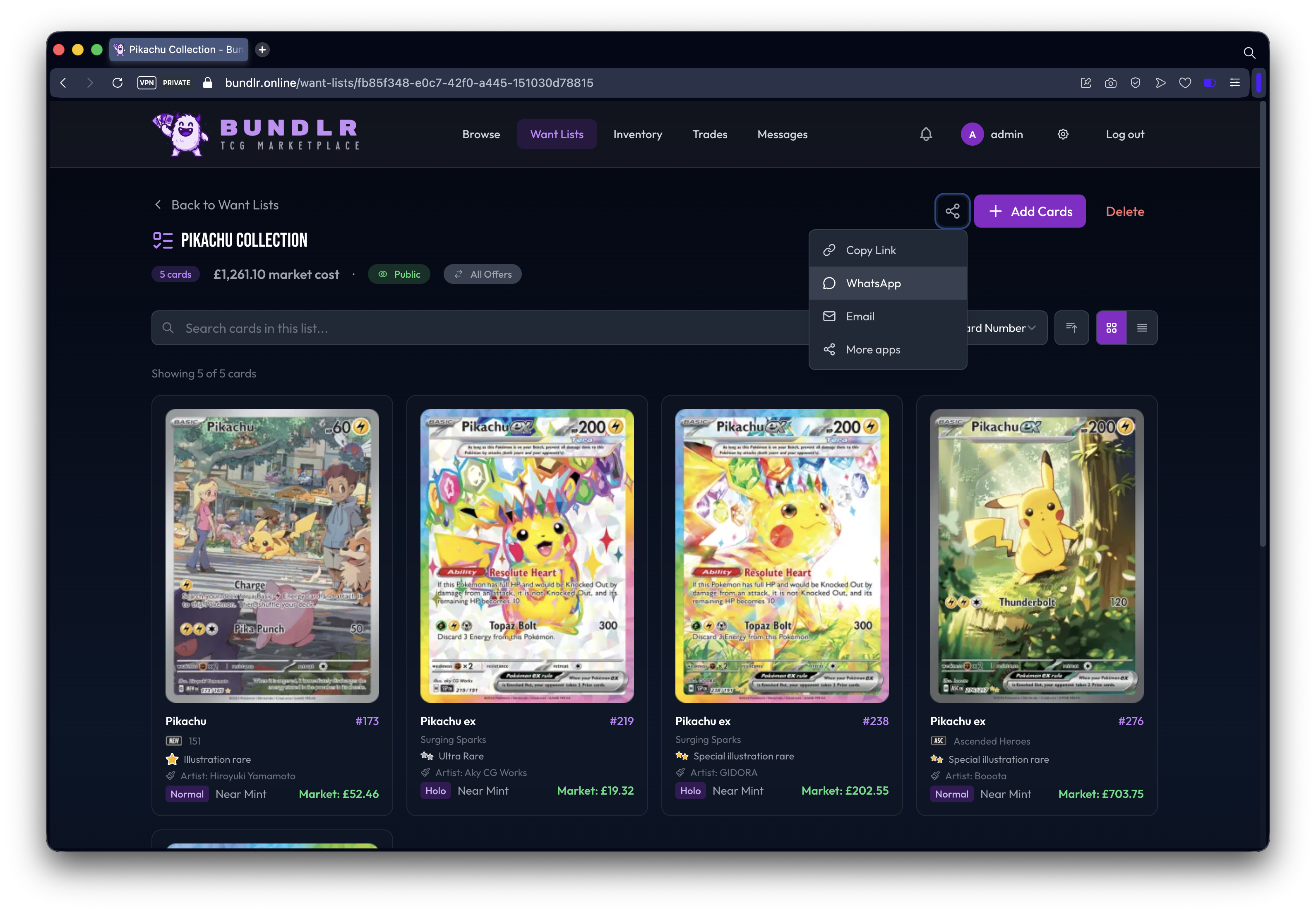This screenshot has width=1316, height=913.
Task: Click the Ultra Rare rarity label
Action: 461,756
